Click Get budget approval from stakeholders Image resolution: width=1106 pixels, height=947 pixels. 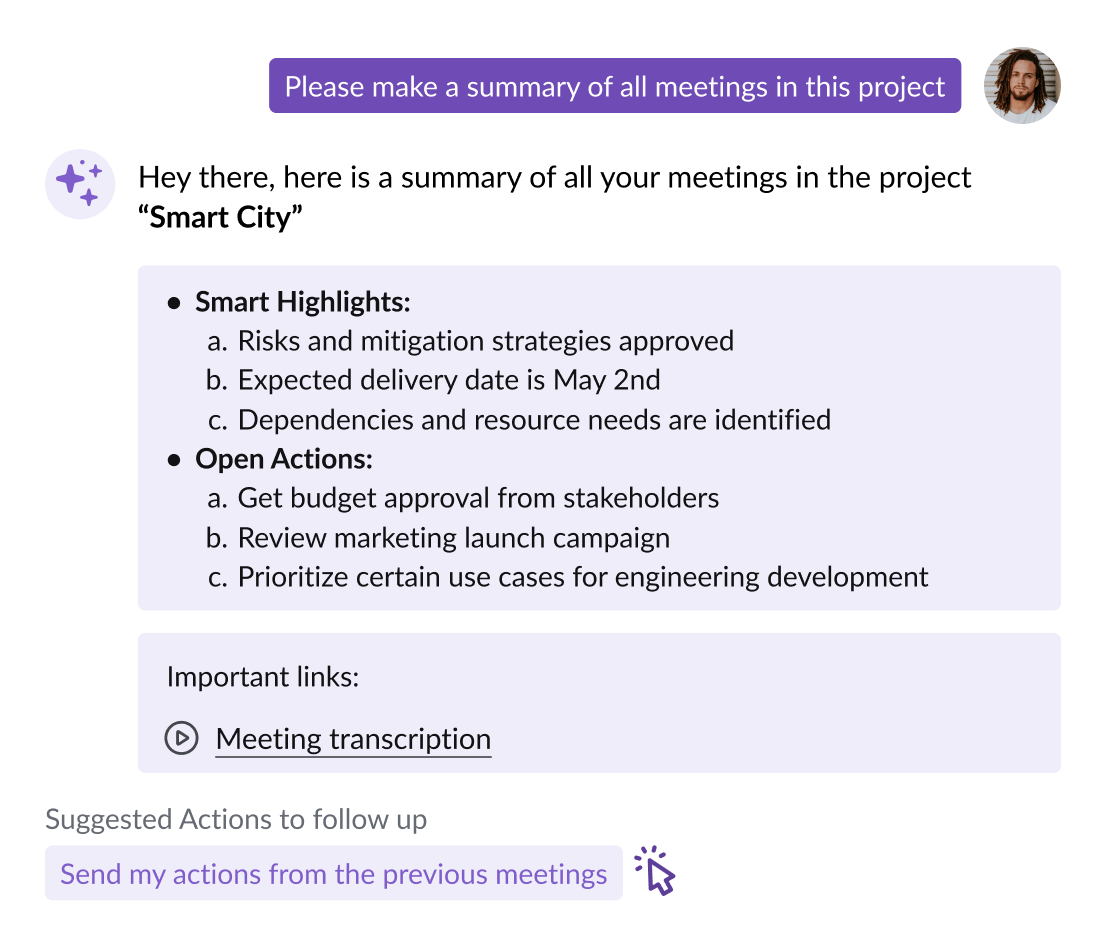[478, 498]
